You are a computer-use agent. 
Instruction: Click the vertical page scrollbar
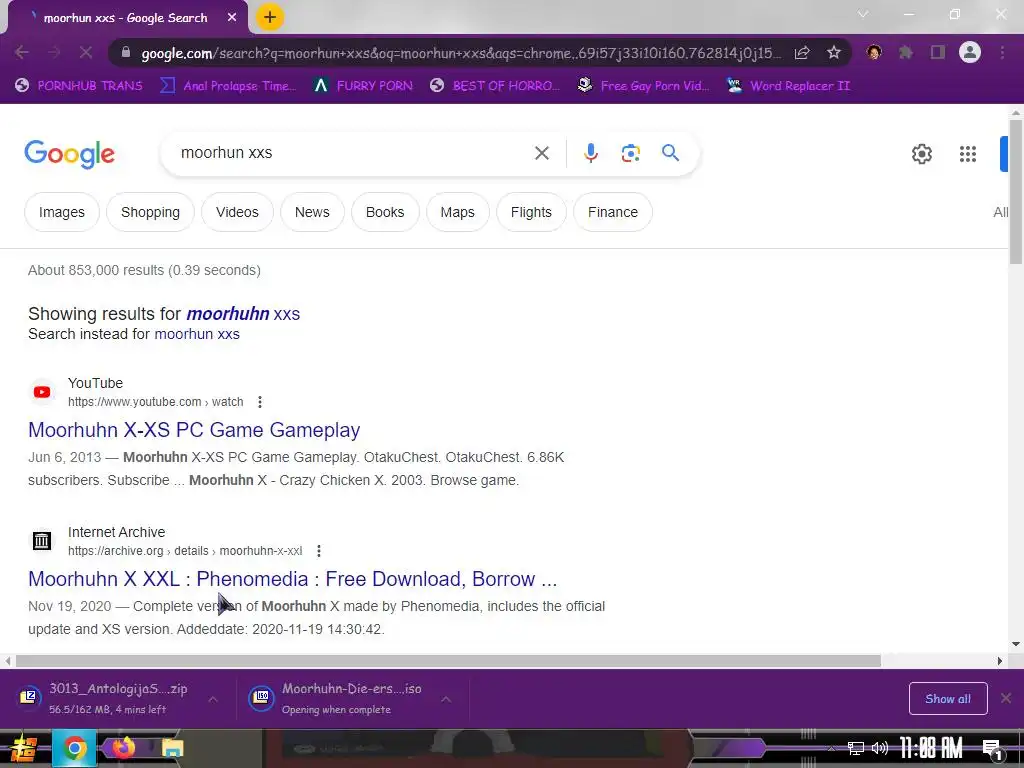(1016, 193)
